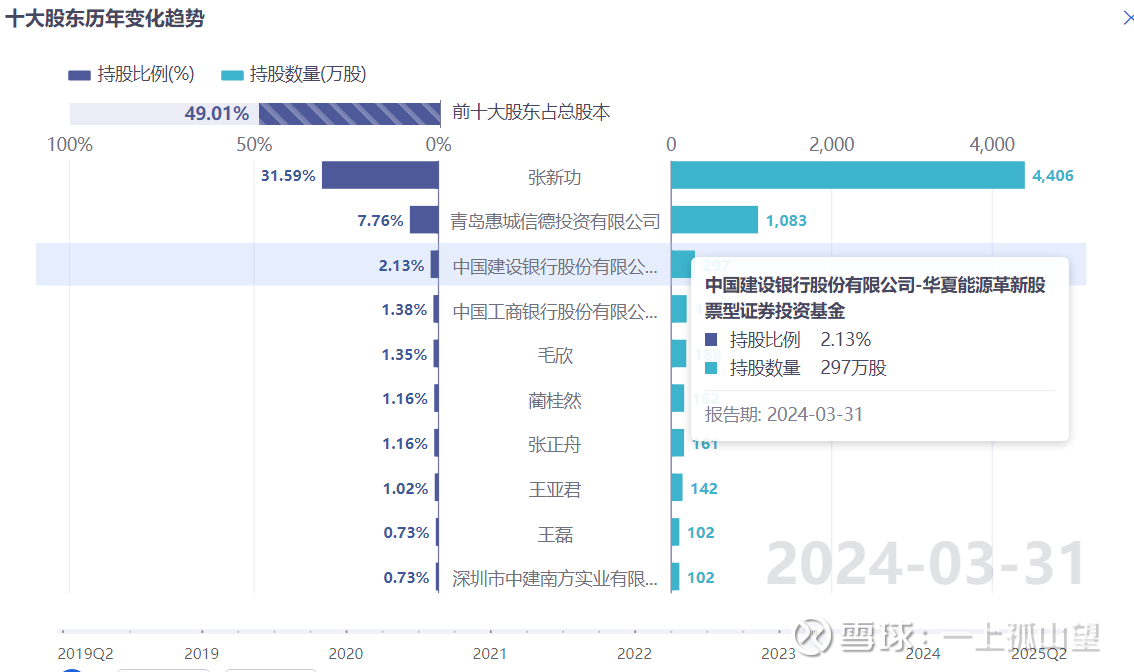Select the row label 中国工商银行股份有限公...
The height and width of the screenshot is (672, 1134).
point(555,311)
